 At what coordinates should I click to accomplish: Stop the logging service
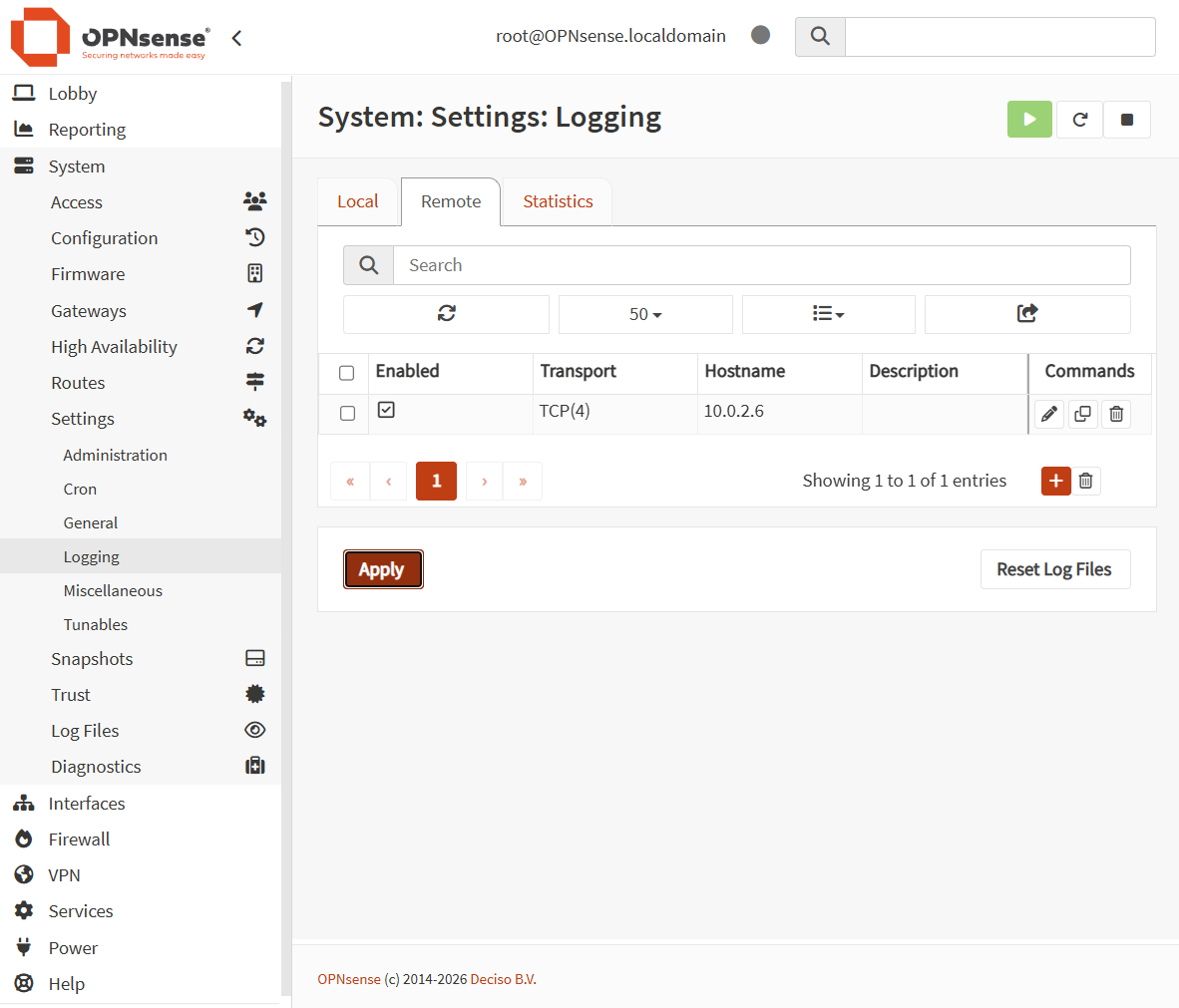coord(1127,120)
